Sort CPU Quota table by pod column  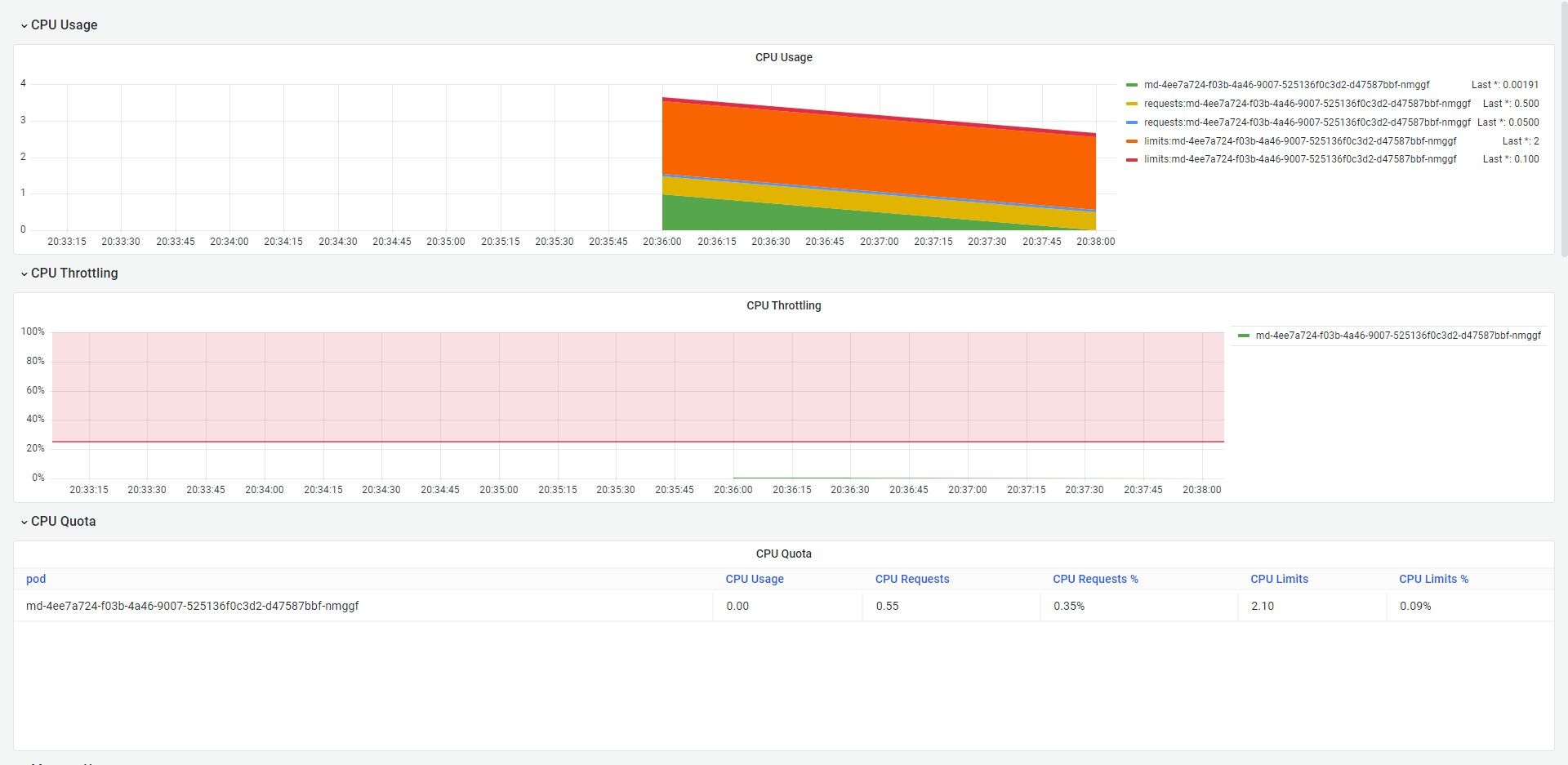(x=36, y=579)
